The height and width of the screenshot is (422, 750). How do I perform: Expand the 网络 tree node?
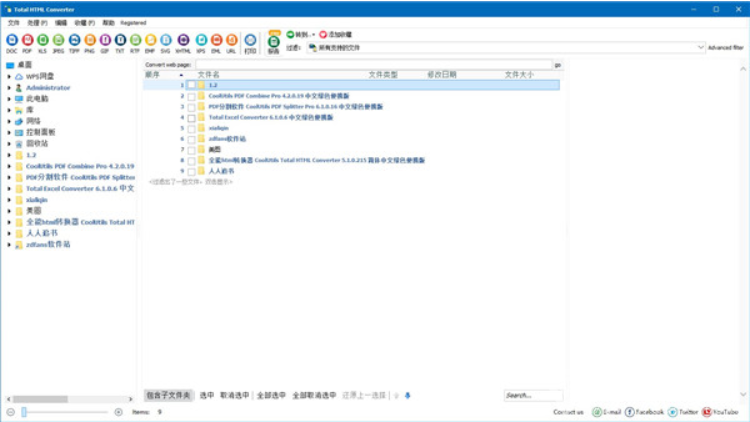[x=9, y=121]
